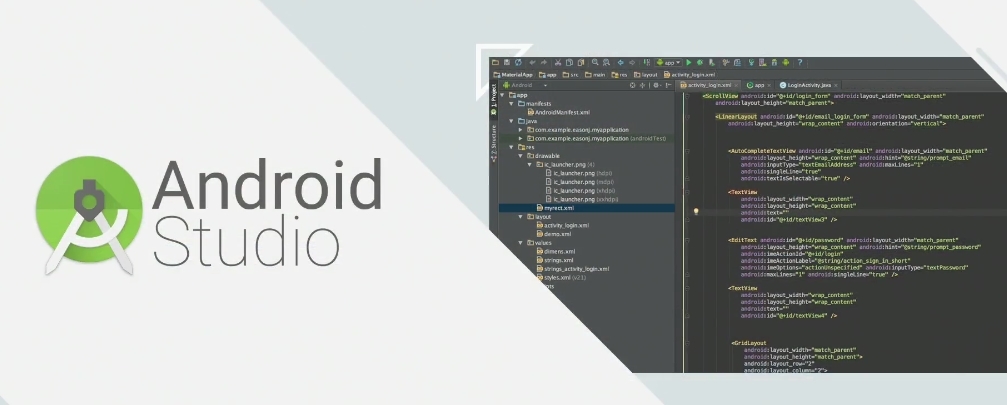Select ic_launcher.png (xhdpi) file

581,191
